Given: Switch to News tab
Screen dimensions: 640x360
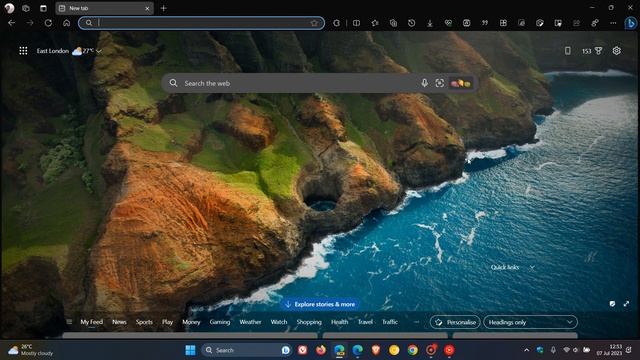Looking at the screenshot, I should coord(119,322).
